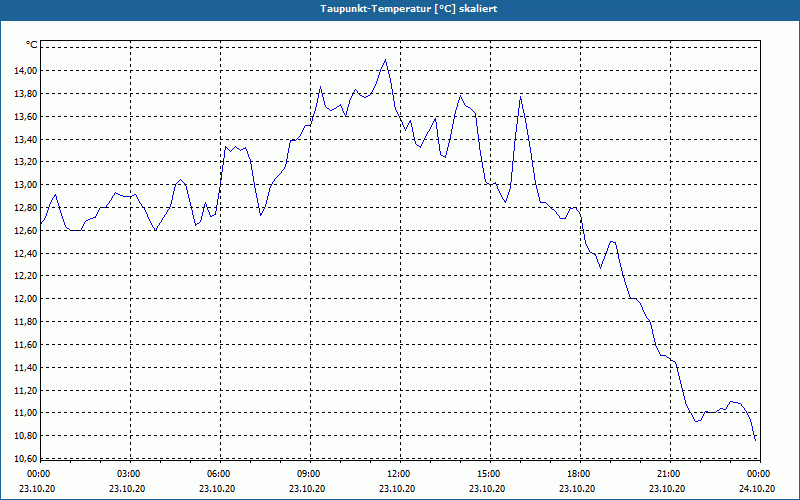Image resolution: width=800 pixels, height=500 pixels.
Task: Pick the "23.10.20" date beneath "12:00"
Action: point(397,488)
